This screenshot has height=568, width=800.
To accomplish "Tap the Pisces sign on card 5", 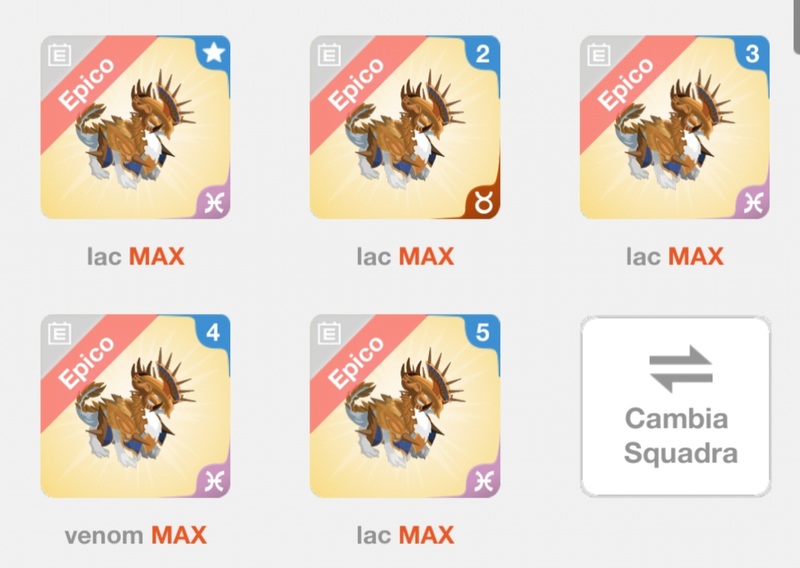I will (x=484, y=482).
